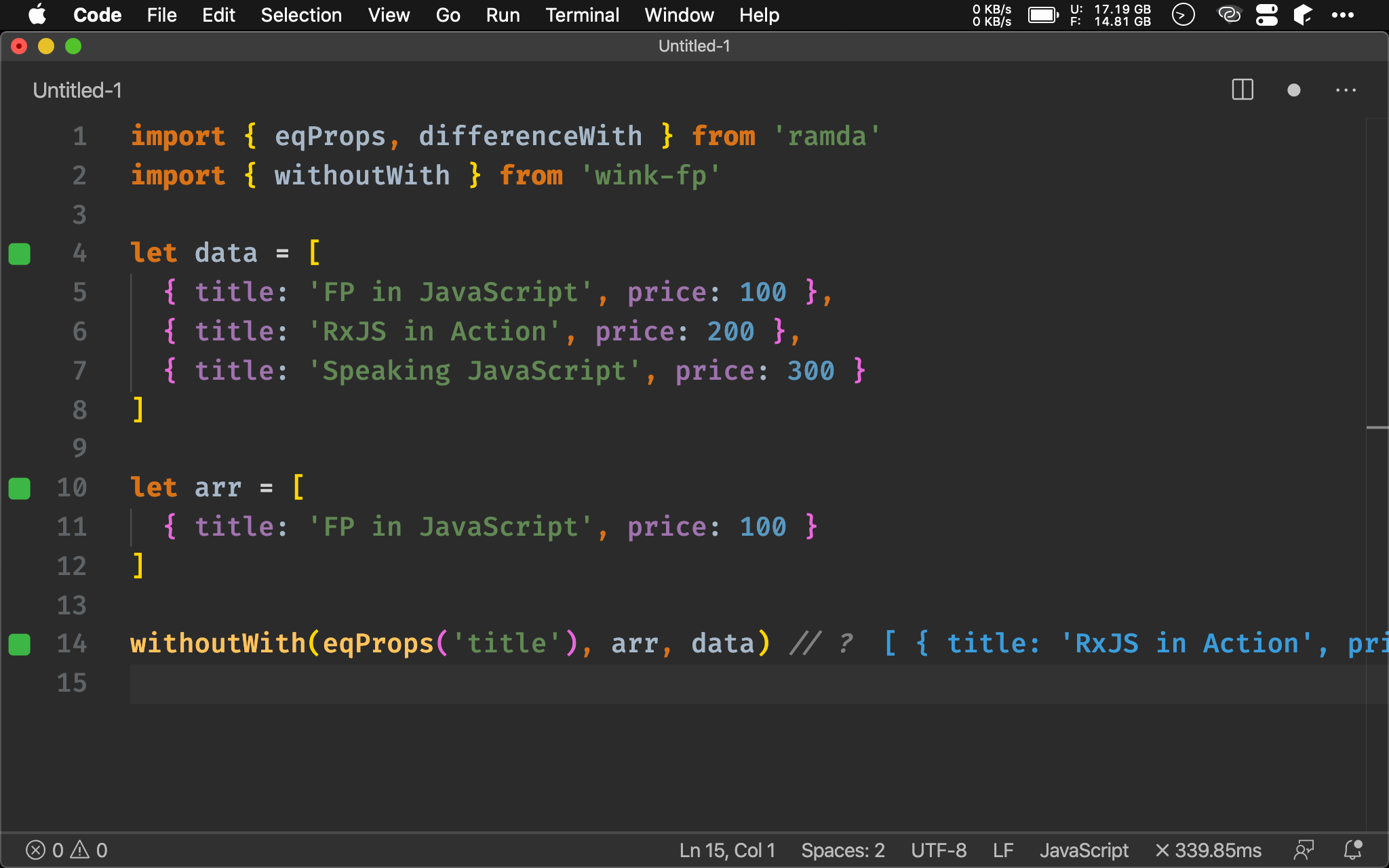This screenshot has height=868, width=1389.
Task: Click 'RxJS in Action' string on line 6
Action: pyautogui.click(x=433, y=332)
